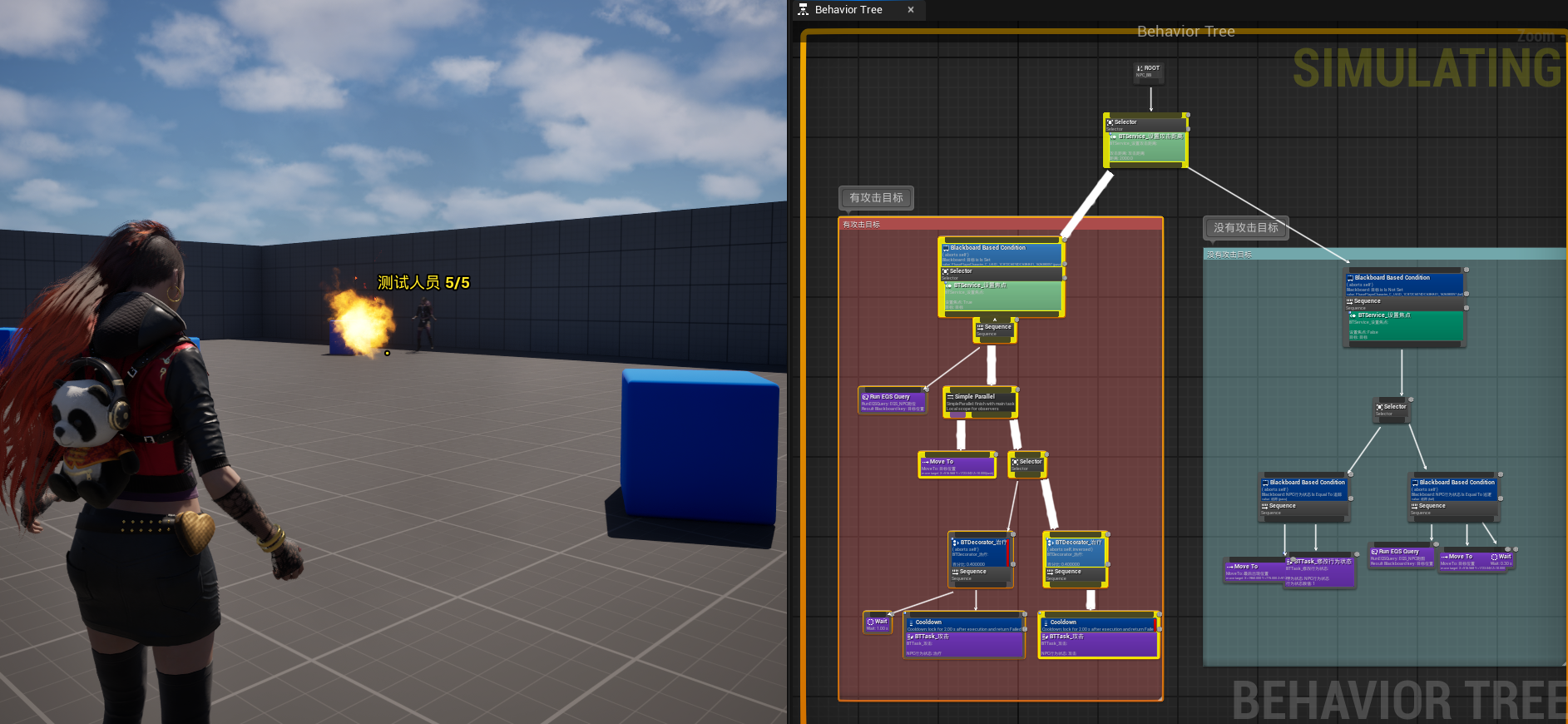Select the Sequence row under the 'Is Not Set' condition
1568x724 pixels.
[x=1404, y=304]
